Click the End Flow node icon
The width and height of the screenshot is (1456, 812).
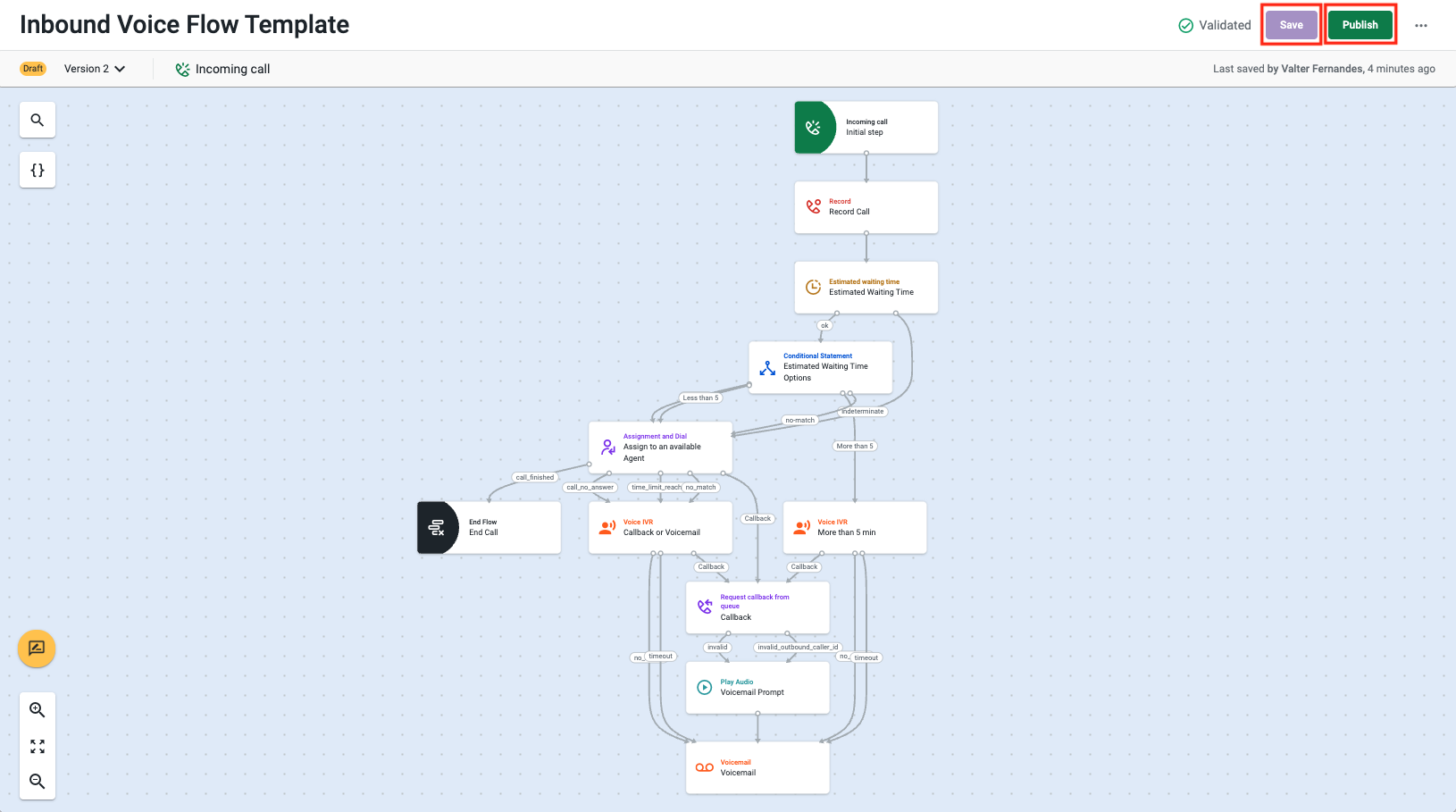(437, 528)
